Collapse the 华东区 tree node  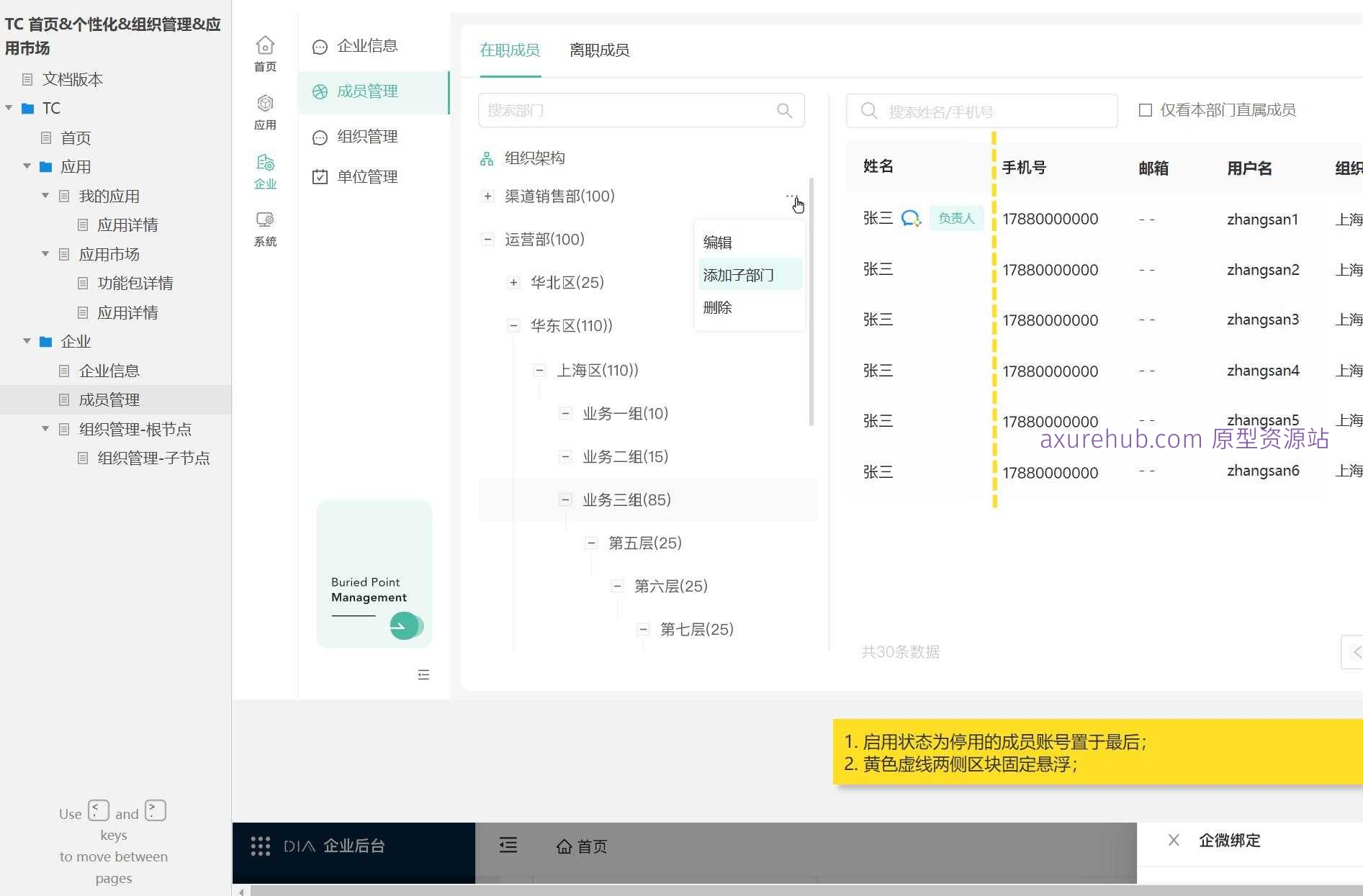(513, 325)
